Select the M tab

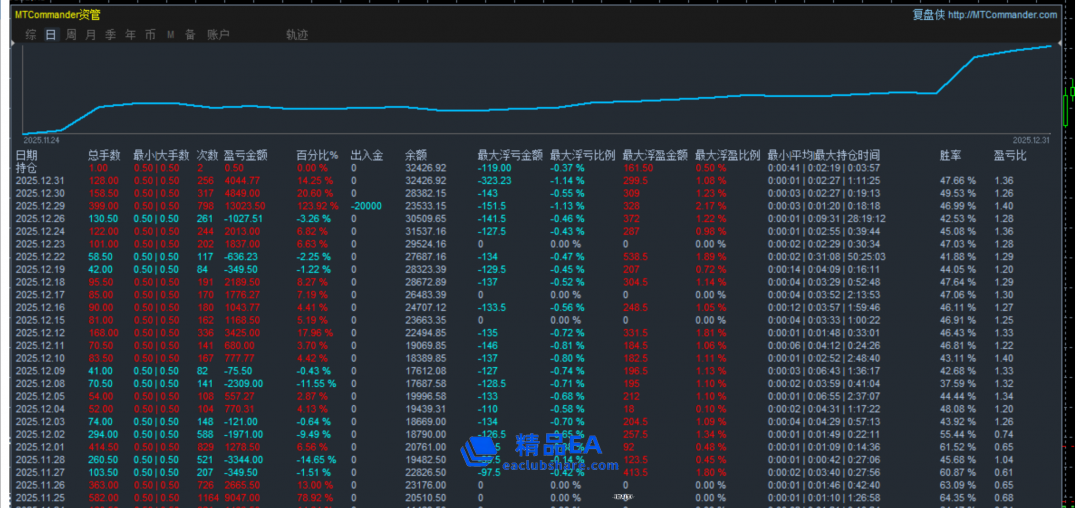pos(170,35)
